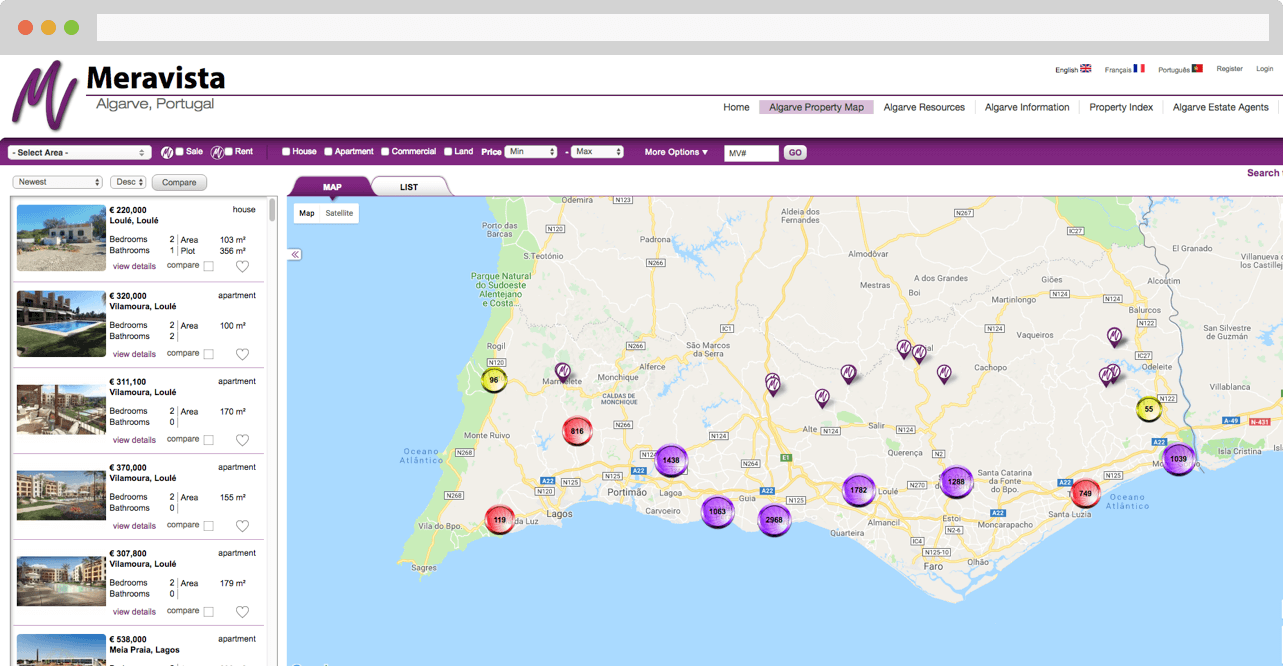Click the listings panel scrollbar
This screenshot has height=666, width=1283.
(x=272, y=208)
